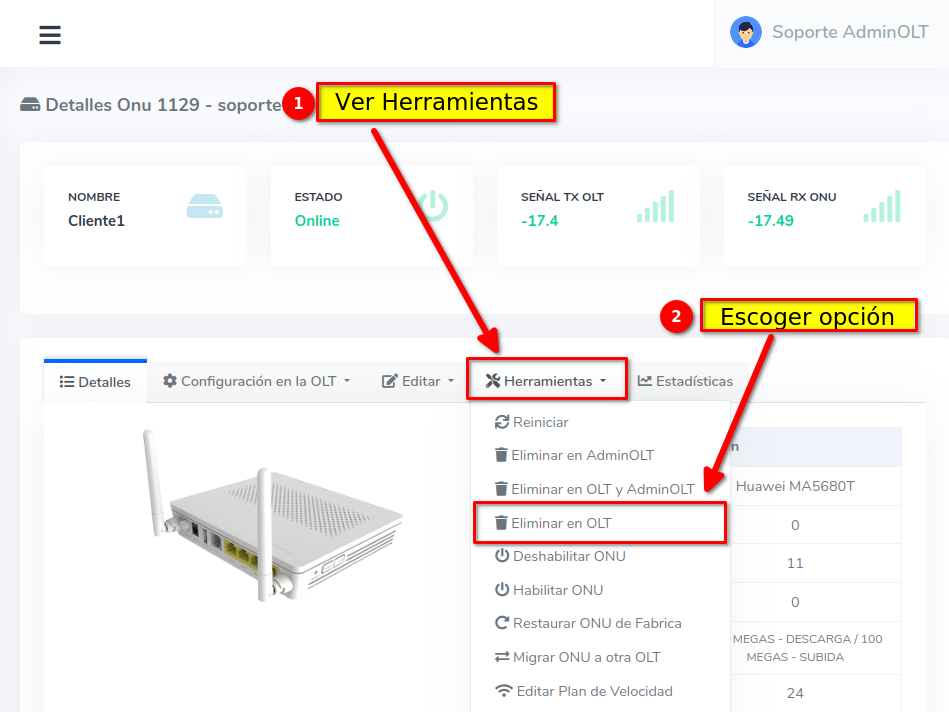This screenshot has height=712, width=949.
Task: Click the ONU device icon beside page title
Action: 30,105
